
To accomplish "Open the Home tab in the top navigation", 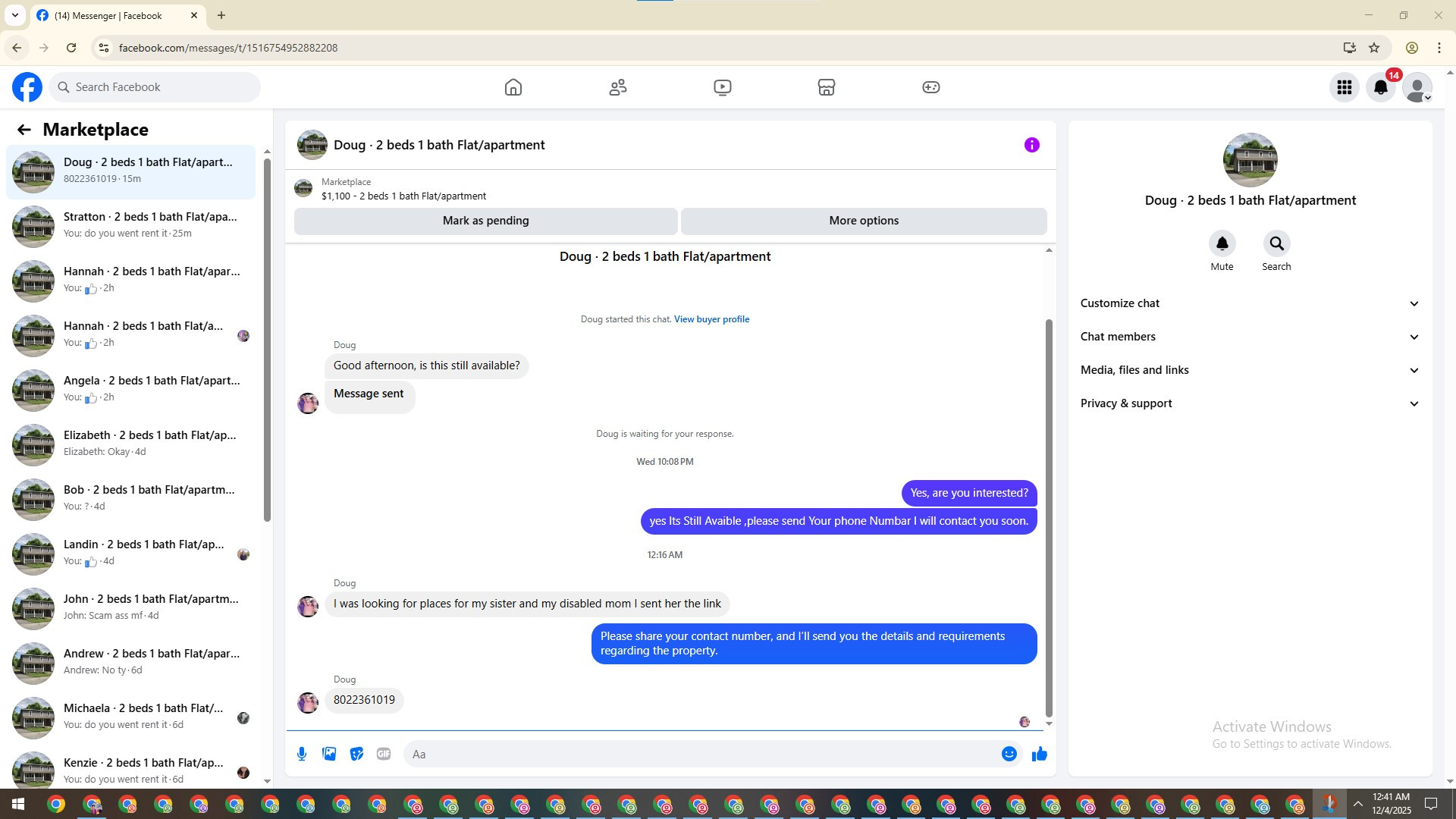I will tap(513, 87).
